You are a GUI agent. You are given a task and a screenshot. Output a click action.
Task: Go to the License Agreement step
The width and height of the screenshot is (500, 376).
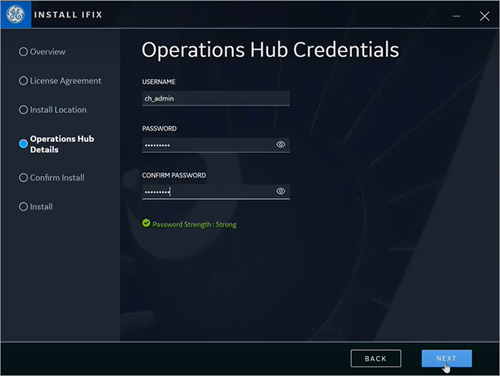click(x=60, y=81)
